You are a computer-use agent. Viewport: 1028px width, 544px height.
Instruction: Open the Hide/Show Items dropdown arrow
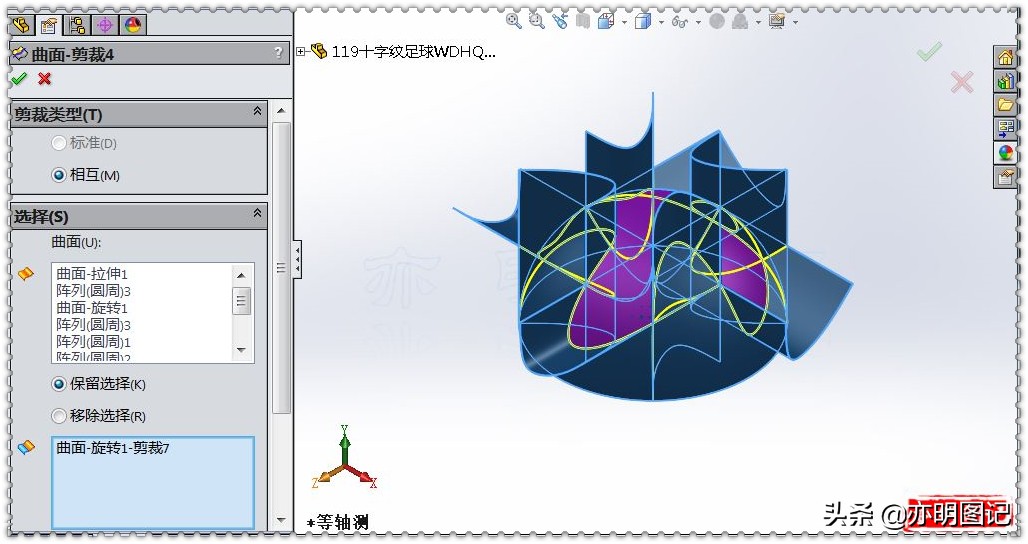pos(698,22)
